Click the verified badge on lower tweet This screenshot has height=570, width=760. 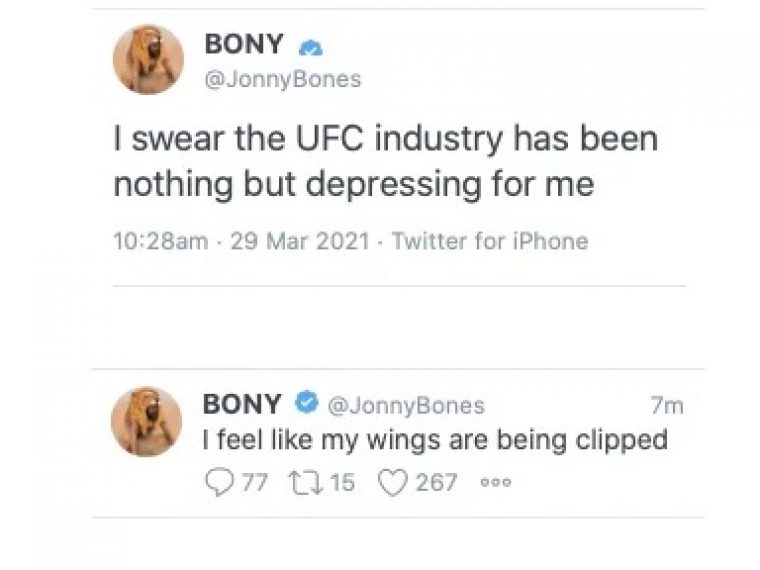[x=307, y=402]
